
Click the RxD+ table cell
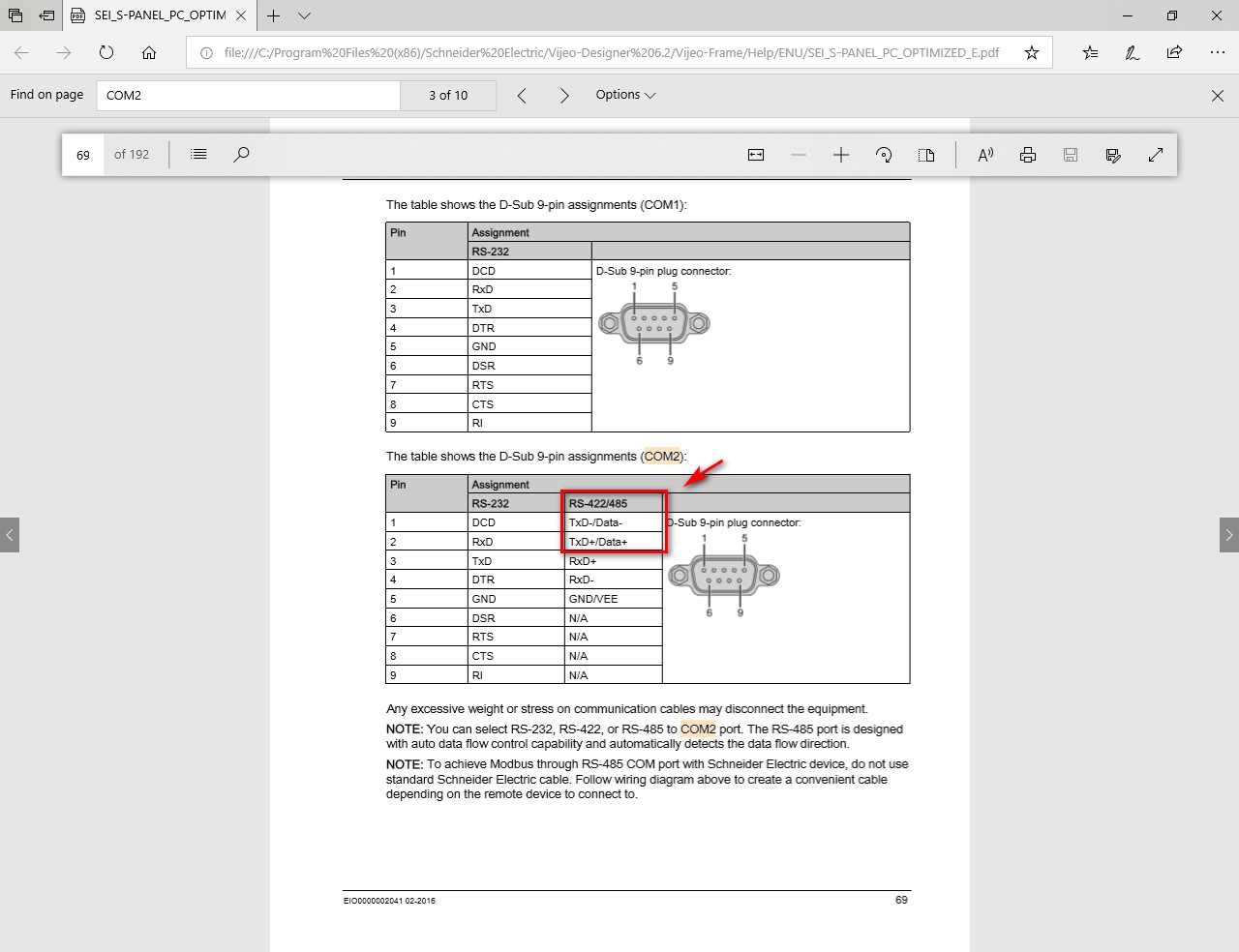614,561
